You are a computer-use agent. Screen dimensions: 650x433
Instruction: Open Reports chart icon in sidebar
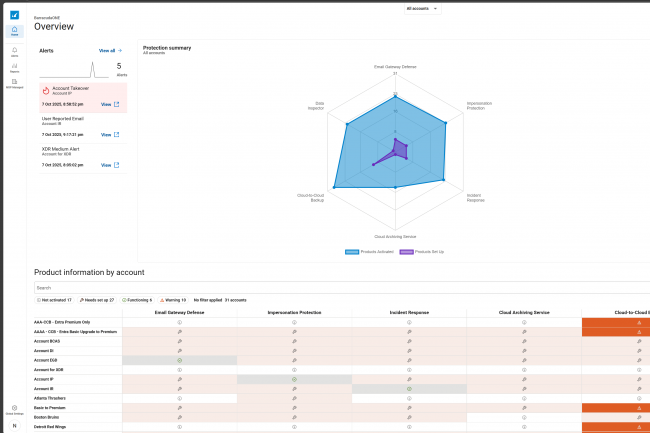pos(14,67)
